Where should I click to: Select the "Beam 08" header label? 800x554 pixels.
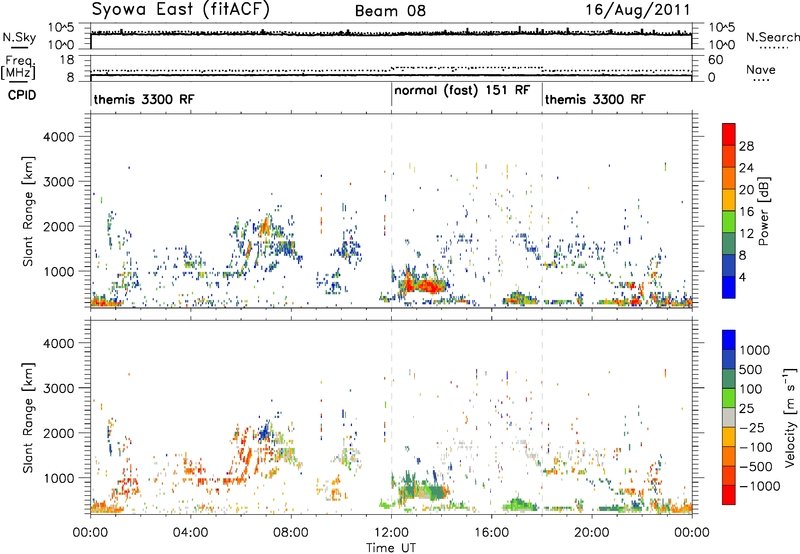pos(390,11)
